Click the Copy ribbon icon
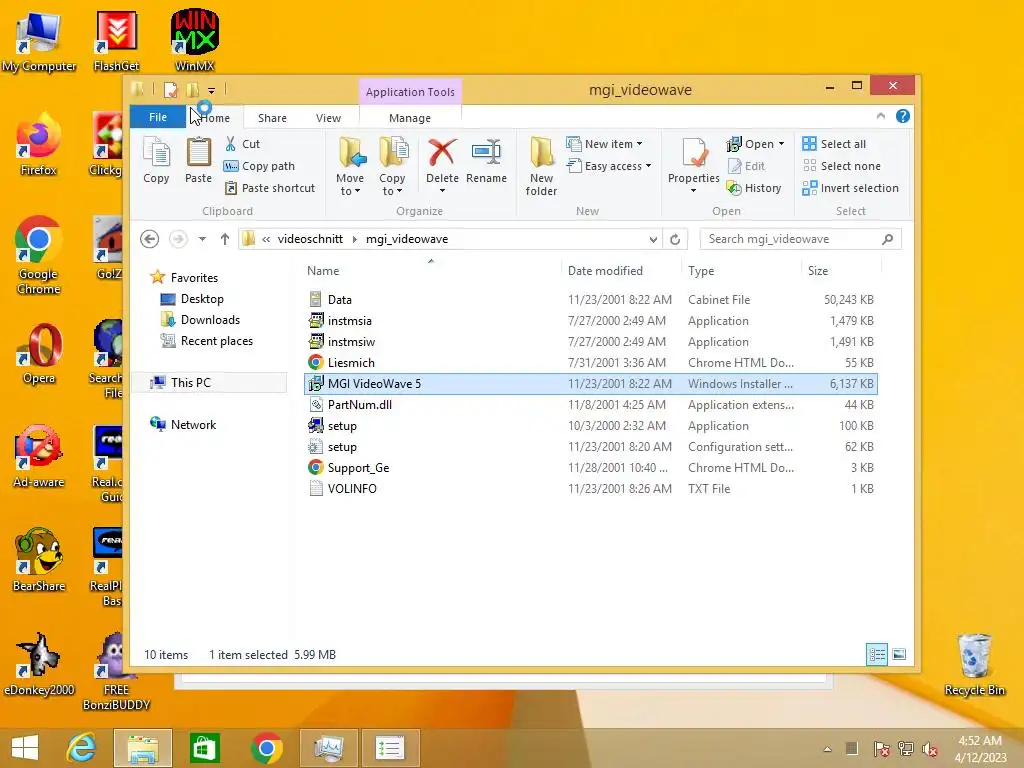This screenshot has height=768, width=1024. [x=156, y=160]
